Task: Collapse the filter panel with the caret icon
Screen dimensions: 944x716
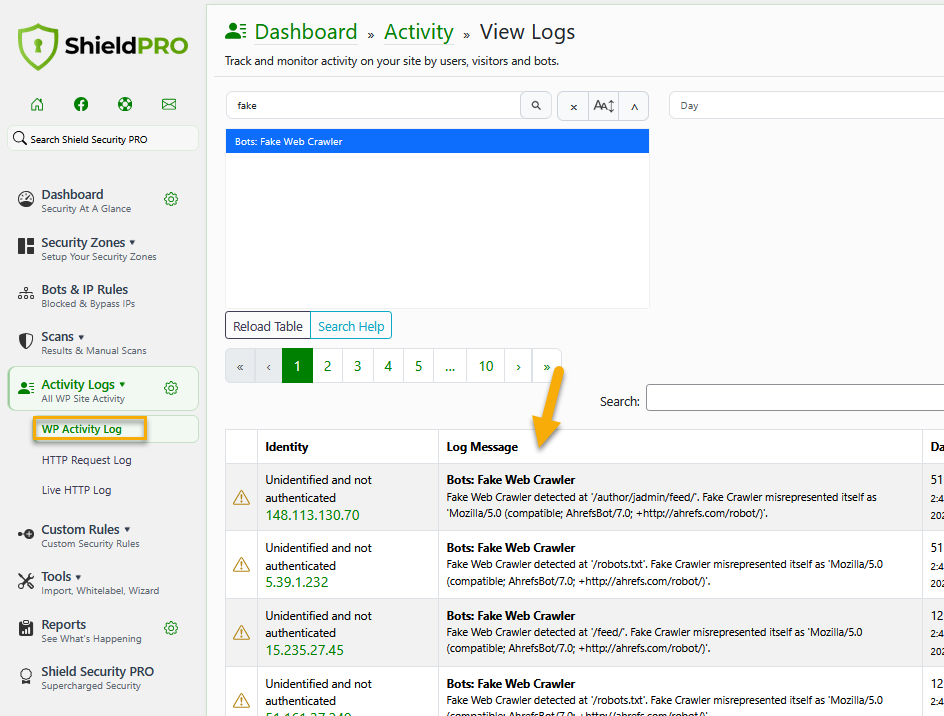Action: (x=634, y=105)
